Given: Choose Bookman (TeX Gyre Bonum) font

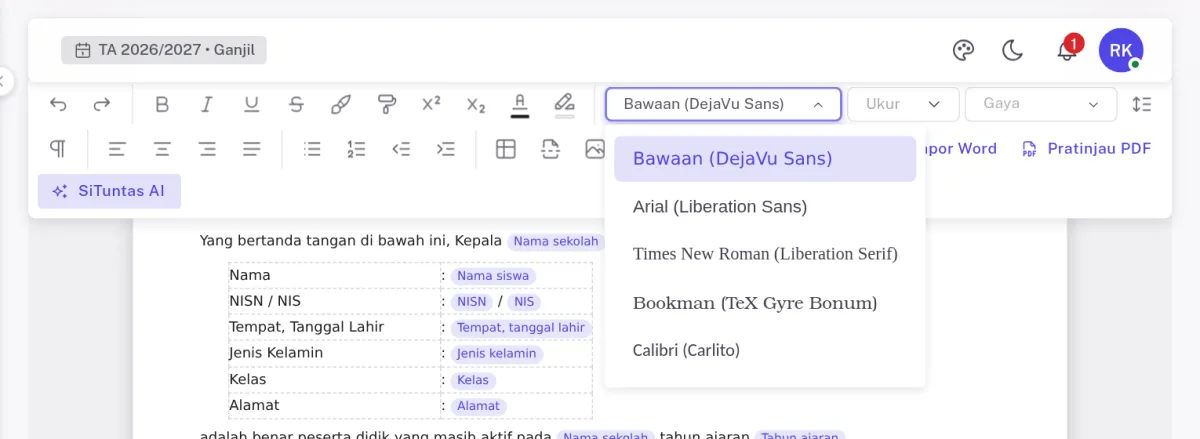Looking at the screenshot, I should (x=765, y=303).
